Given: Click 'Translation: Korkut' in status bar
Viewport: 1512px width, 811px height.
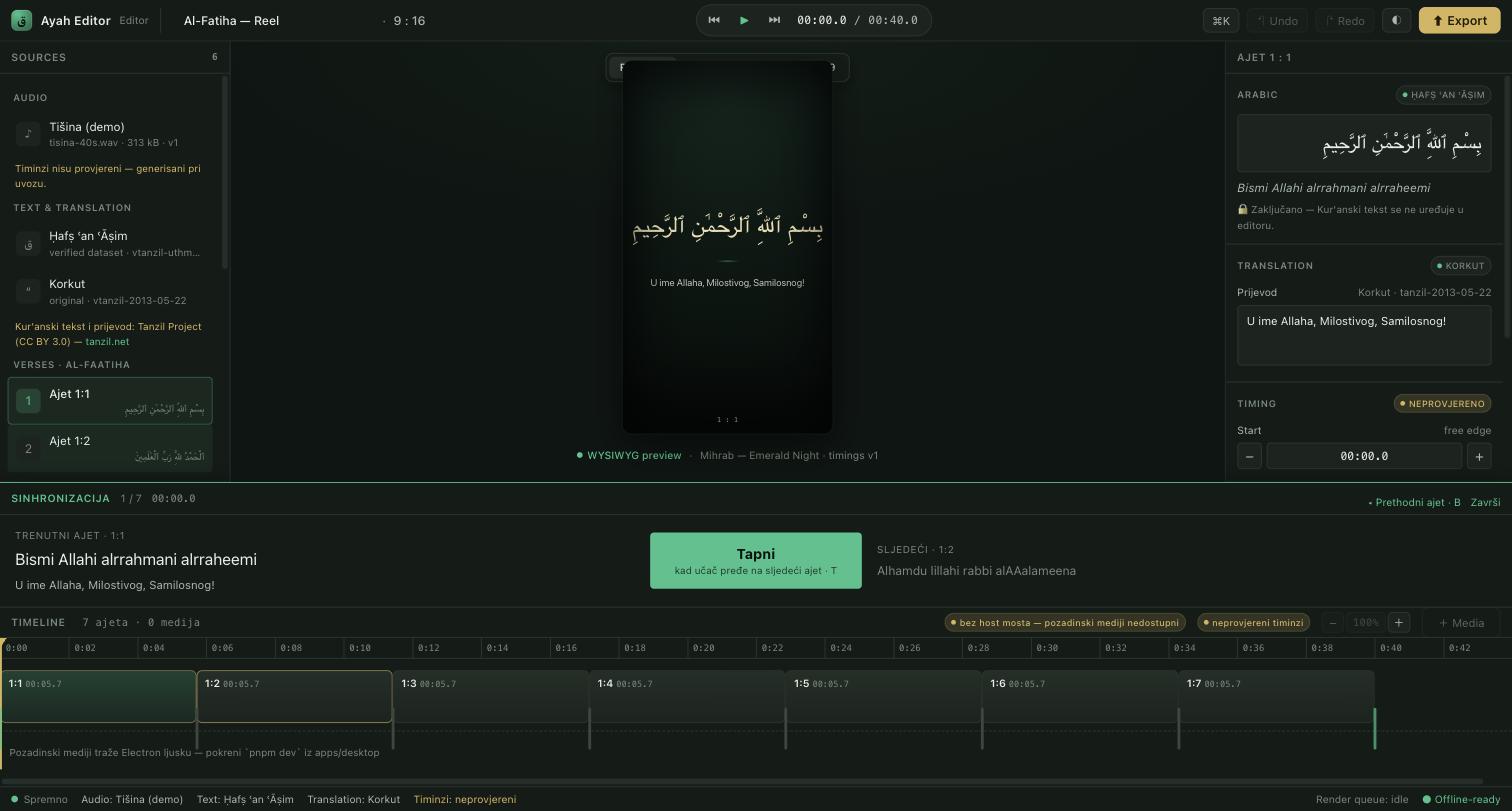Looking at the screenshot, I should (353, 799).
